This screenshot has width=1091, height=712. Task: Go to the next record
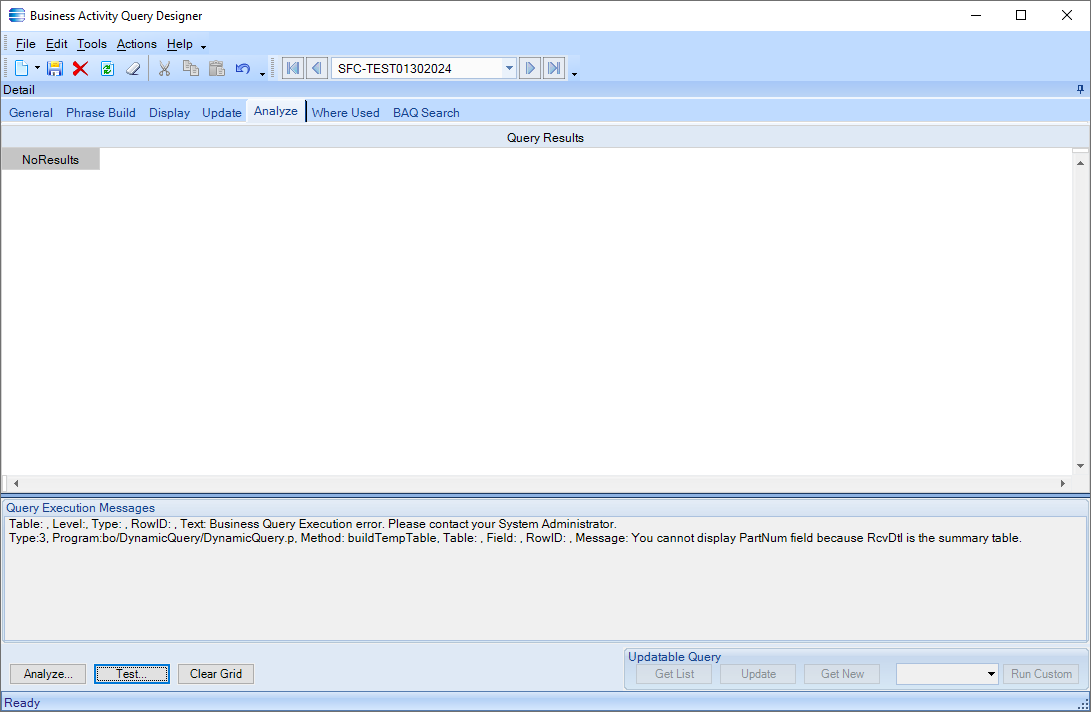(x=530, y=68)
